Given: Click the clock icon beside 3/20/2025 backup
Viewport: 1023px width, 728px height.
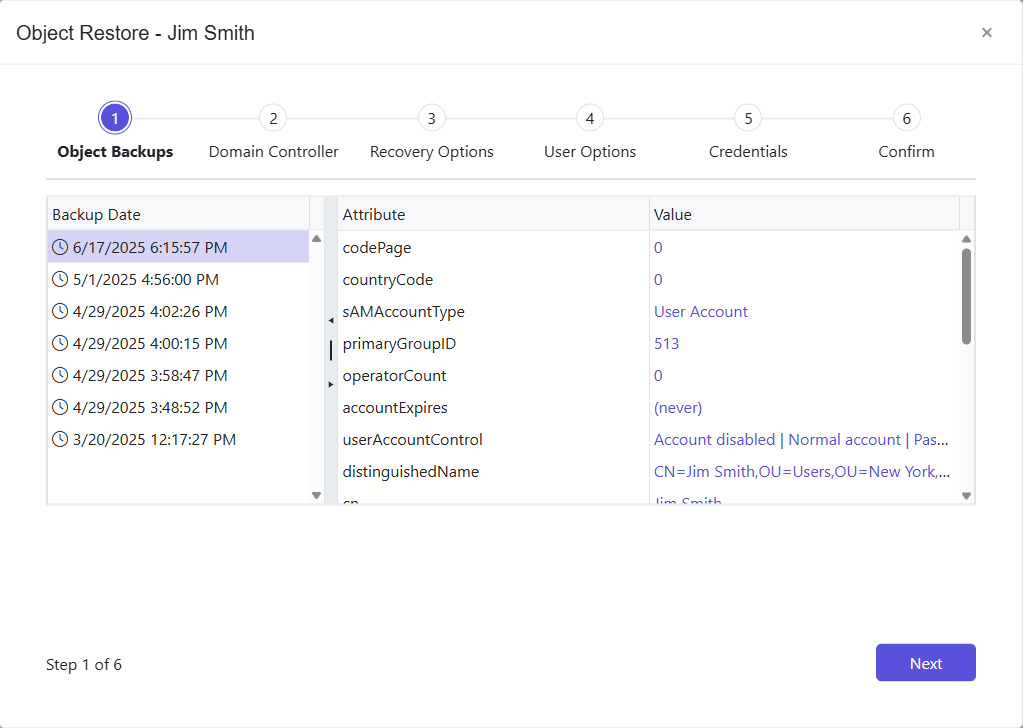Looking at the screenshot, I should 59,439.
